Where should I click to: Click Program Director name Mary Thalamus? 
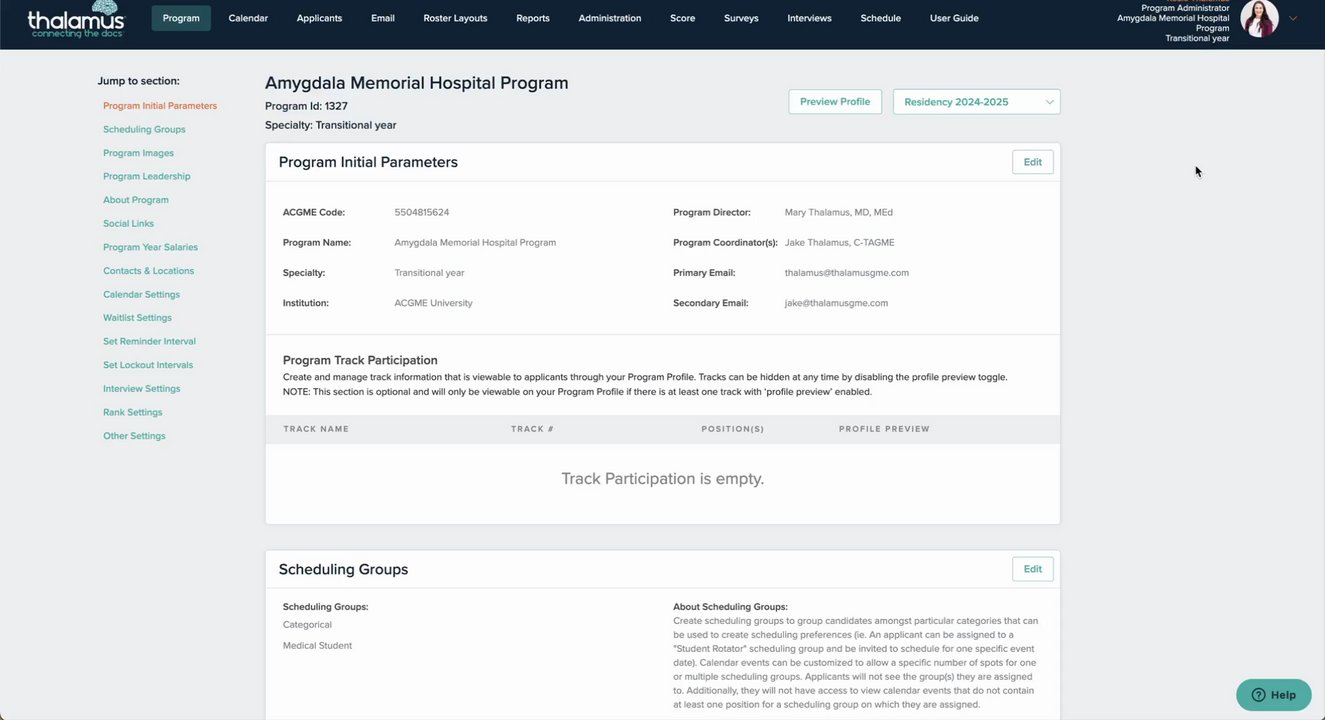tap(839, 213)
